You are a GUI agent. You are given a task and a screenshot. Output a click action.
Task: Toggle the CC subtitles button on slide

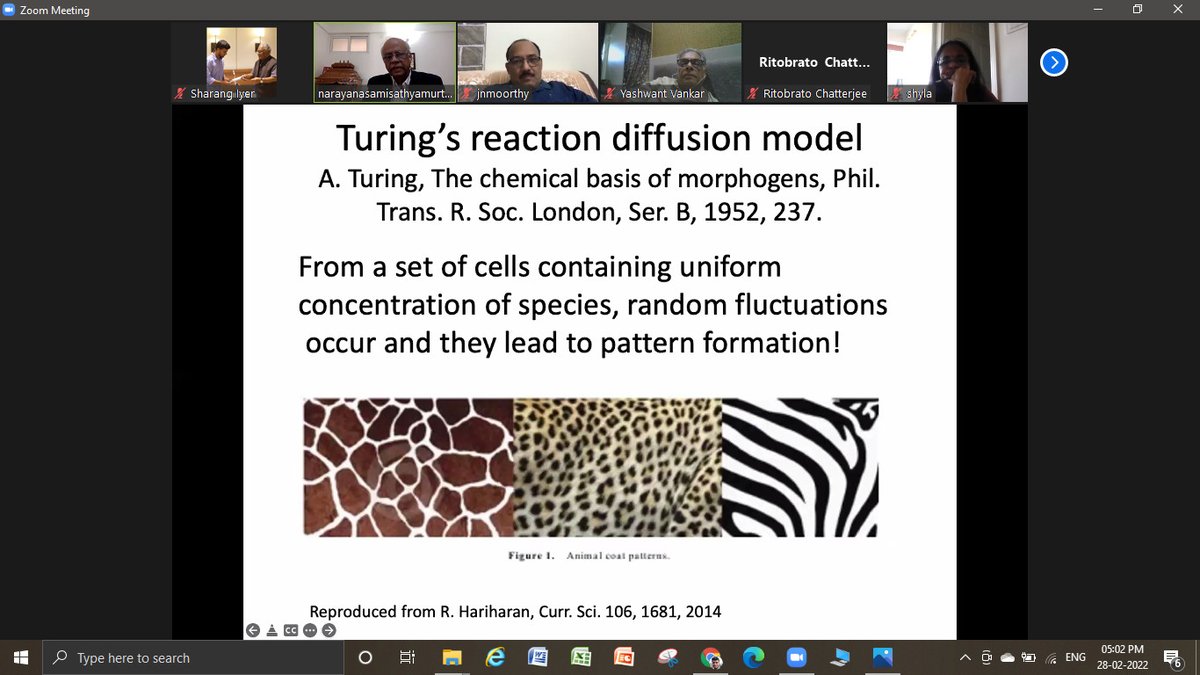point(291,630)
